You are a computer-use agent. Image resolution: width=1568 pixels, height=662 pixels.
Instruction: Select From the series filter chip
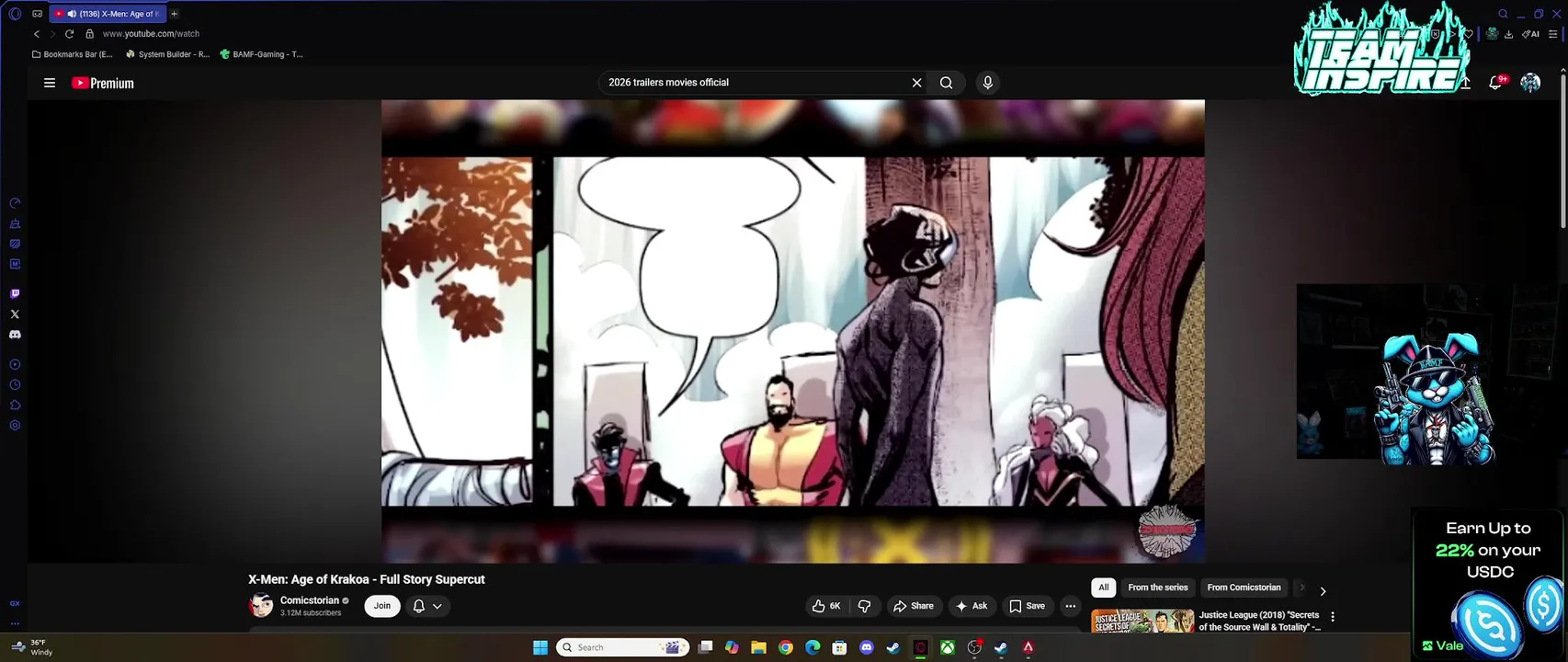(x=1158, y=588)
